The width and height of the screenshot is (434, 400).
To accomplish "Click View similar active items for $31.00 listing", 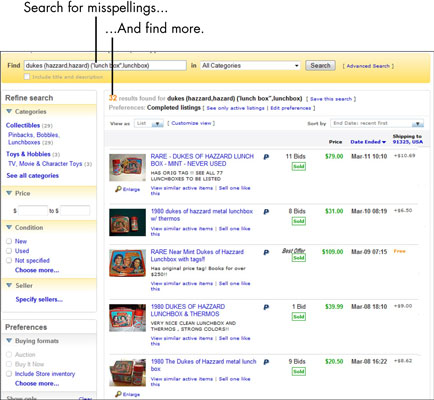I will (x=182, y=229).
